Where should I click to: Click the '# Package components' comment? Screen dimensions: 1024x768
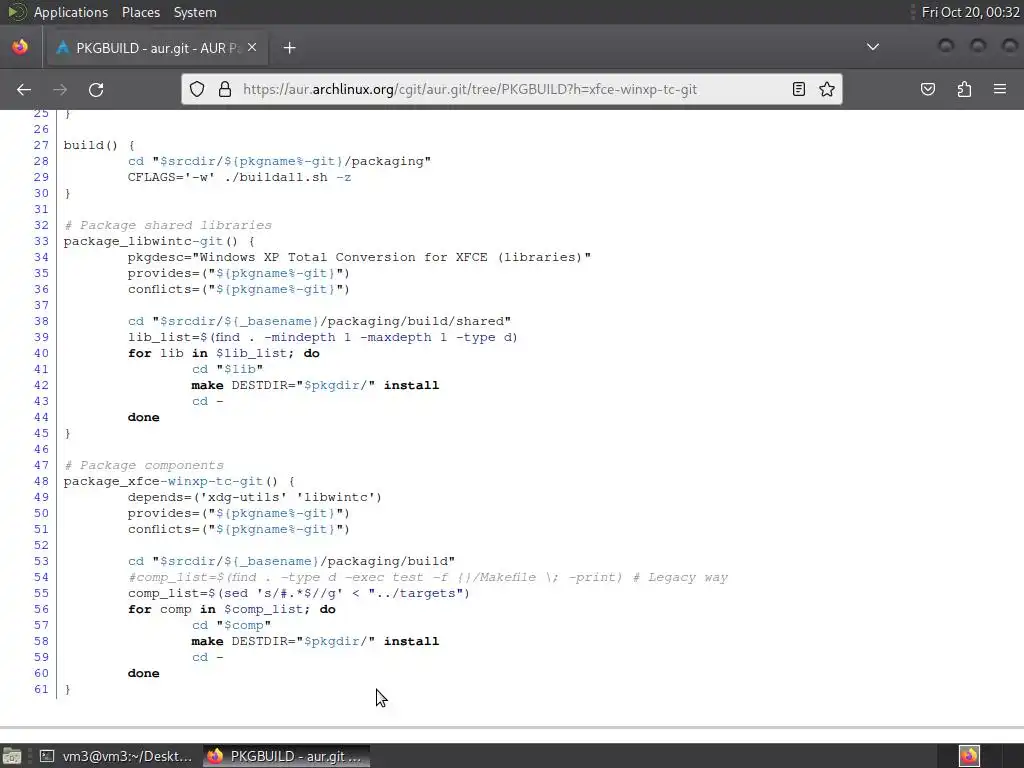point(144,465)
